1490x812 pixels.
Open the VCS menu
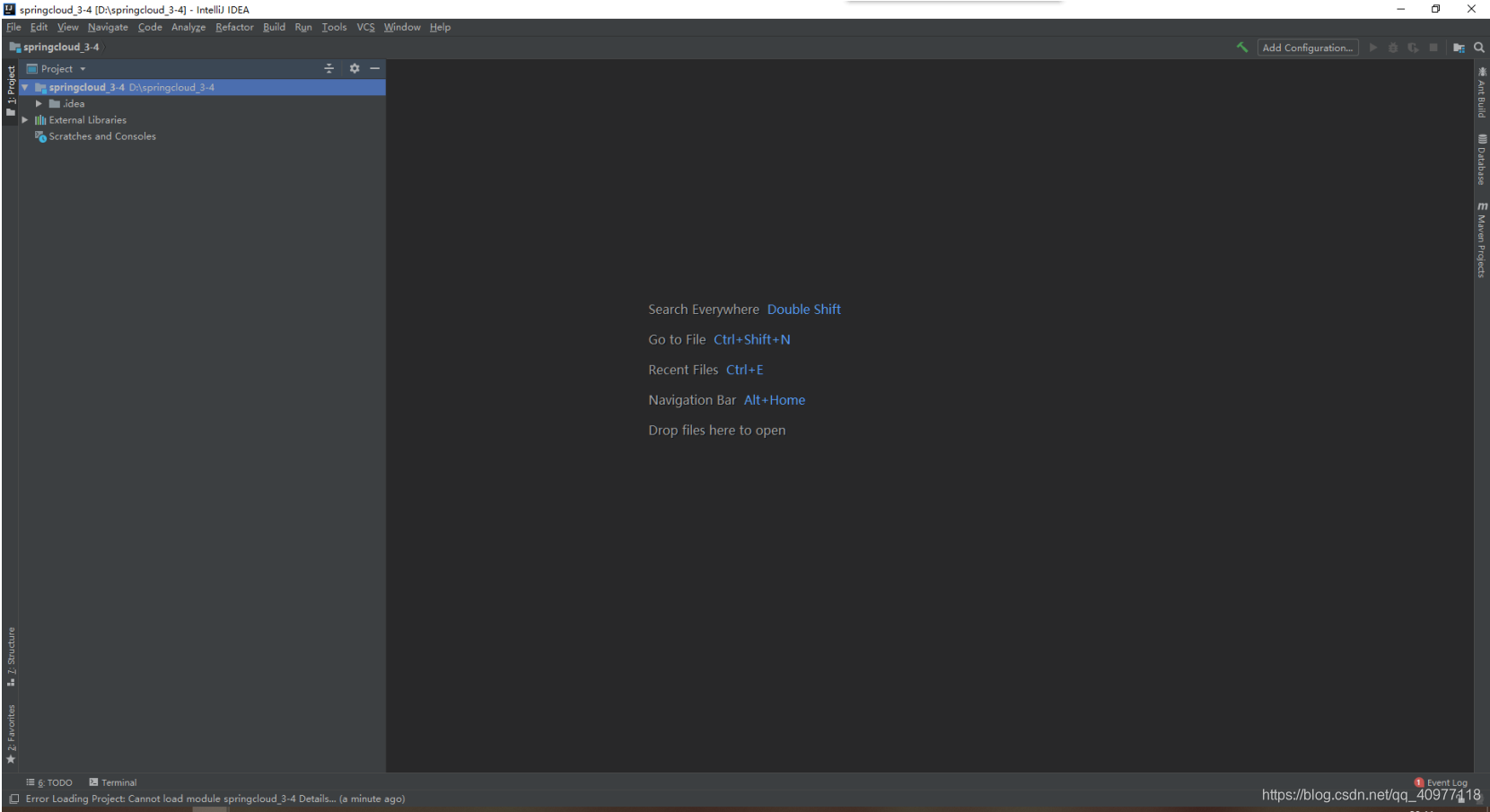coord(365,27)
